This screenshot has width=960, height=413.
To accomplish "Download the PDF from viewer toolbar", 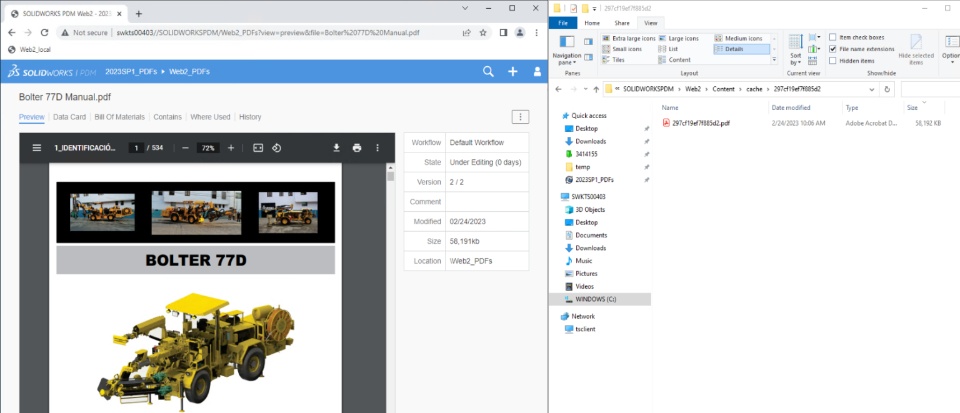I will click(336, 148).
